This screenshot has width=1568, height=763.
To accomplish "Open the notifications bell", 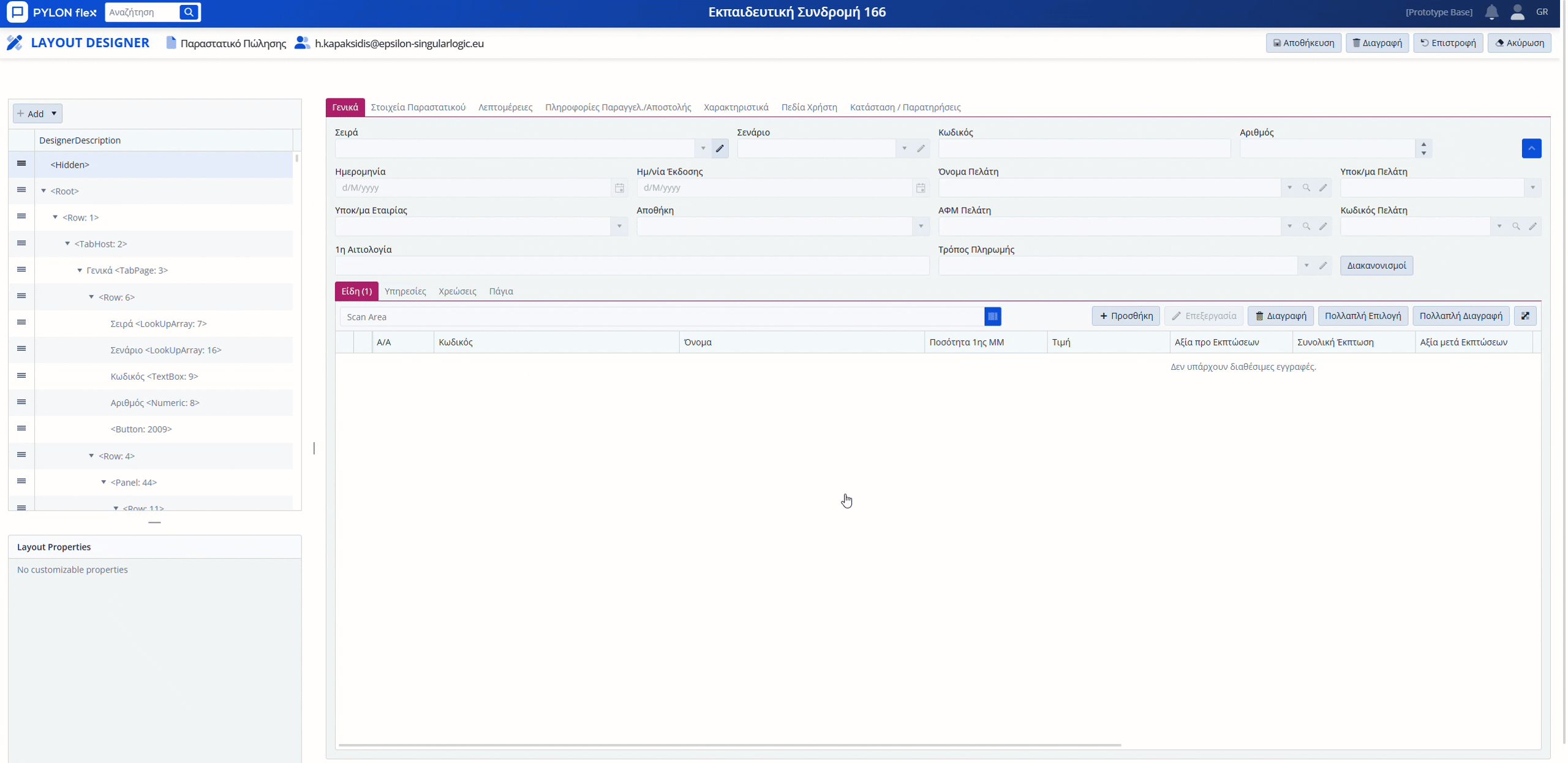I will click(x=1491, y=12).
